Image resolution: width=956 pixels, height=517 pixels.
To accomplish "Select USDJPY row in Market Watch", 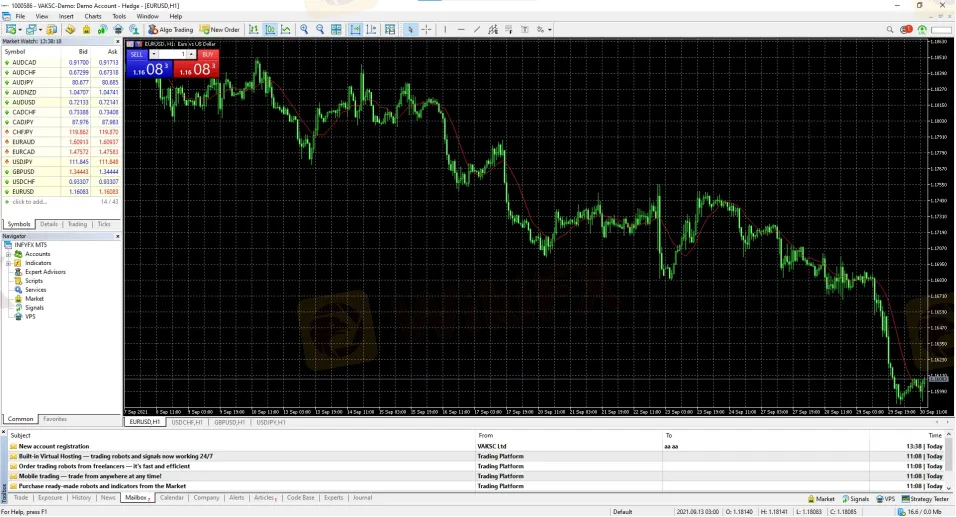I will pos(61,162).
